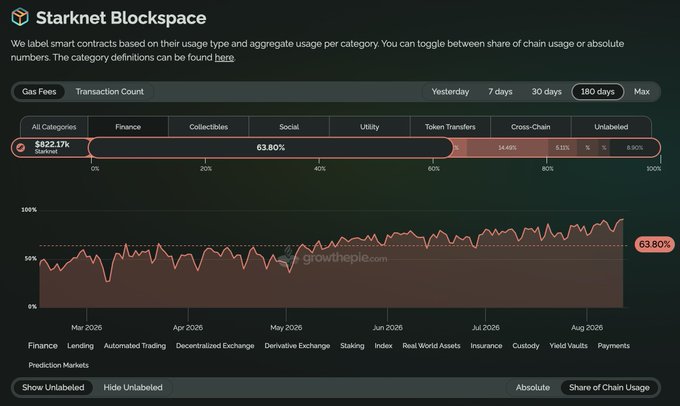
Task: Open the Utility category tab
Action: [x=369, y=127]
